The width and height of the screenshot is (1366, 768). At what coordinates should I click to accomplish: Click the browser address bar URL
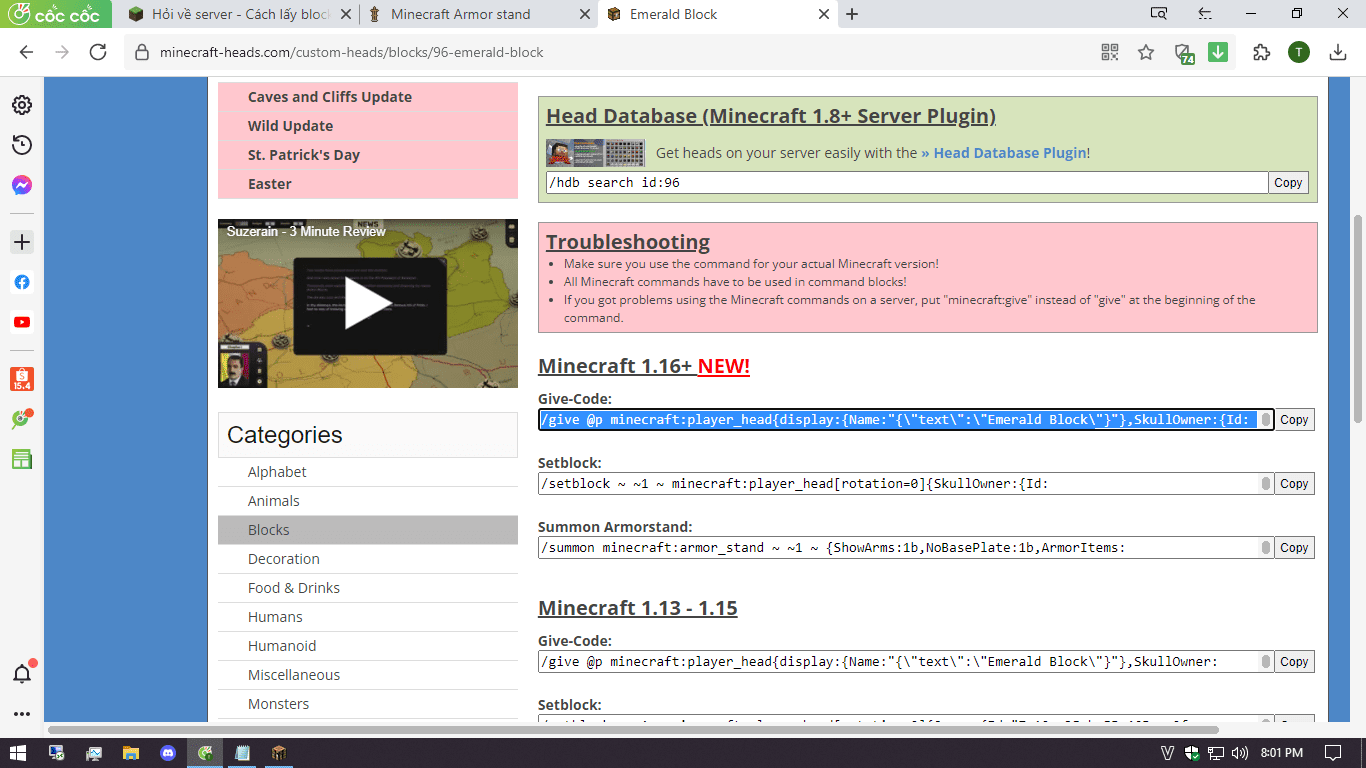point(352,52)
